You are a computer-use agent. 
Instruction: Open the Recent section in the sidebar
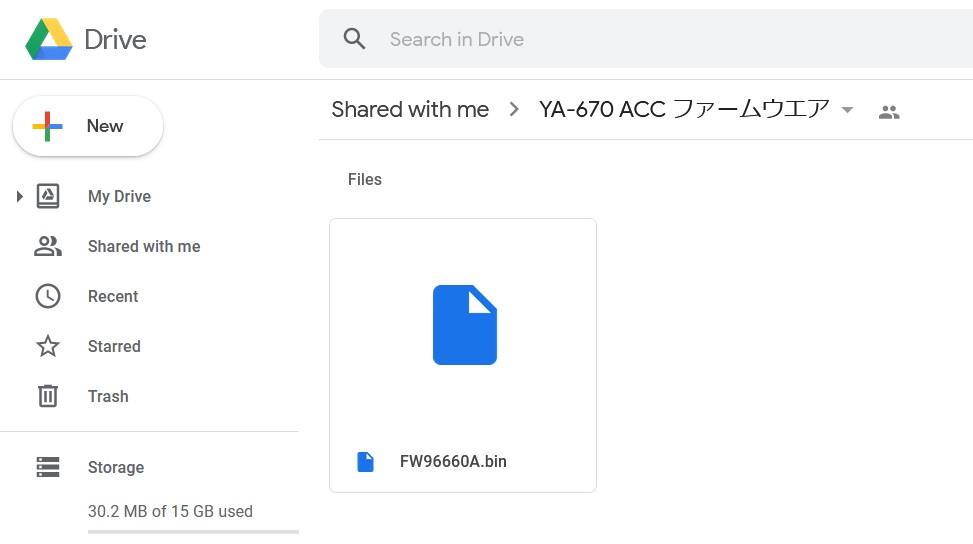click(x=113, y=297)
